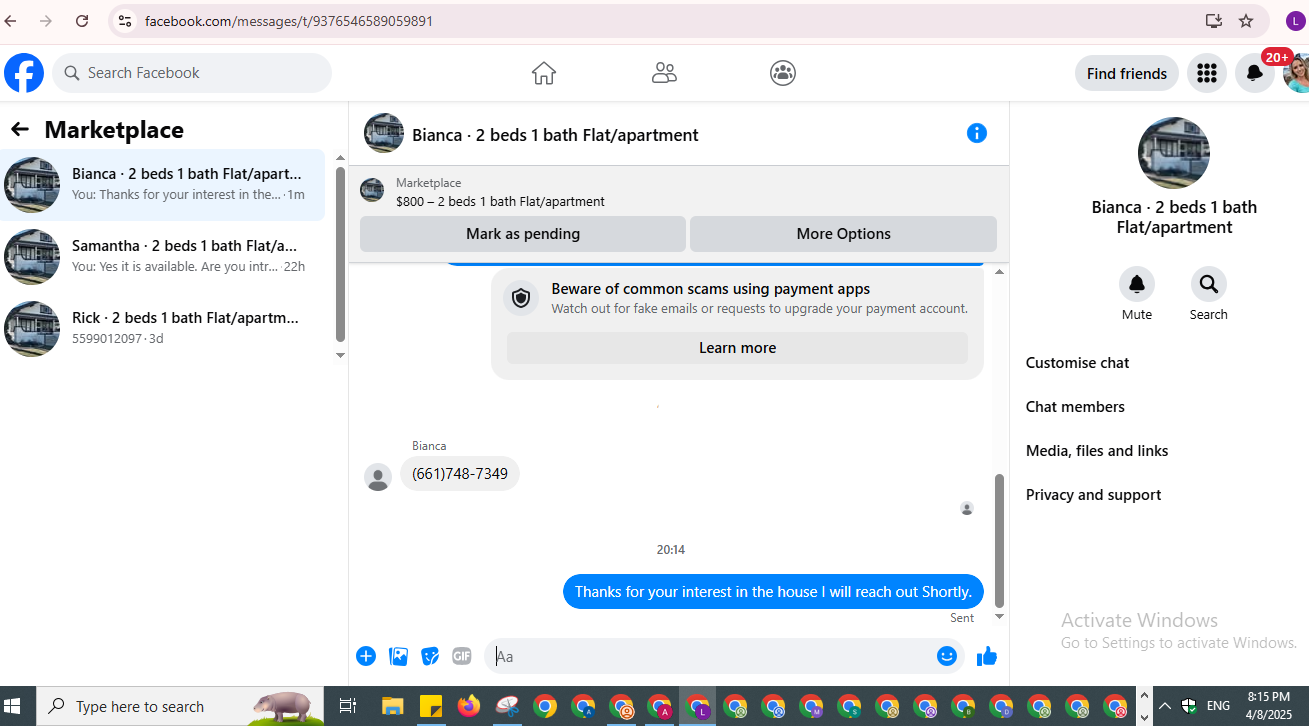
Task: Choose a sticker from the composer
Action: [430, 656]
